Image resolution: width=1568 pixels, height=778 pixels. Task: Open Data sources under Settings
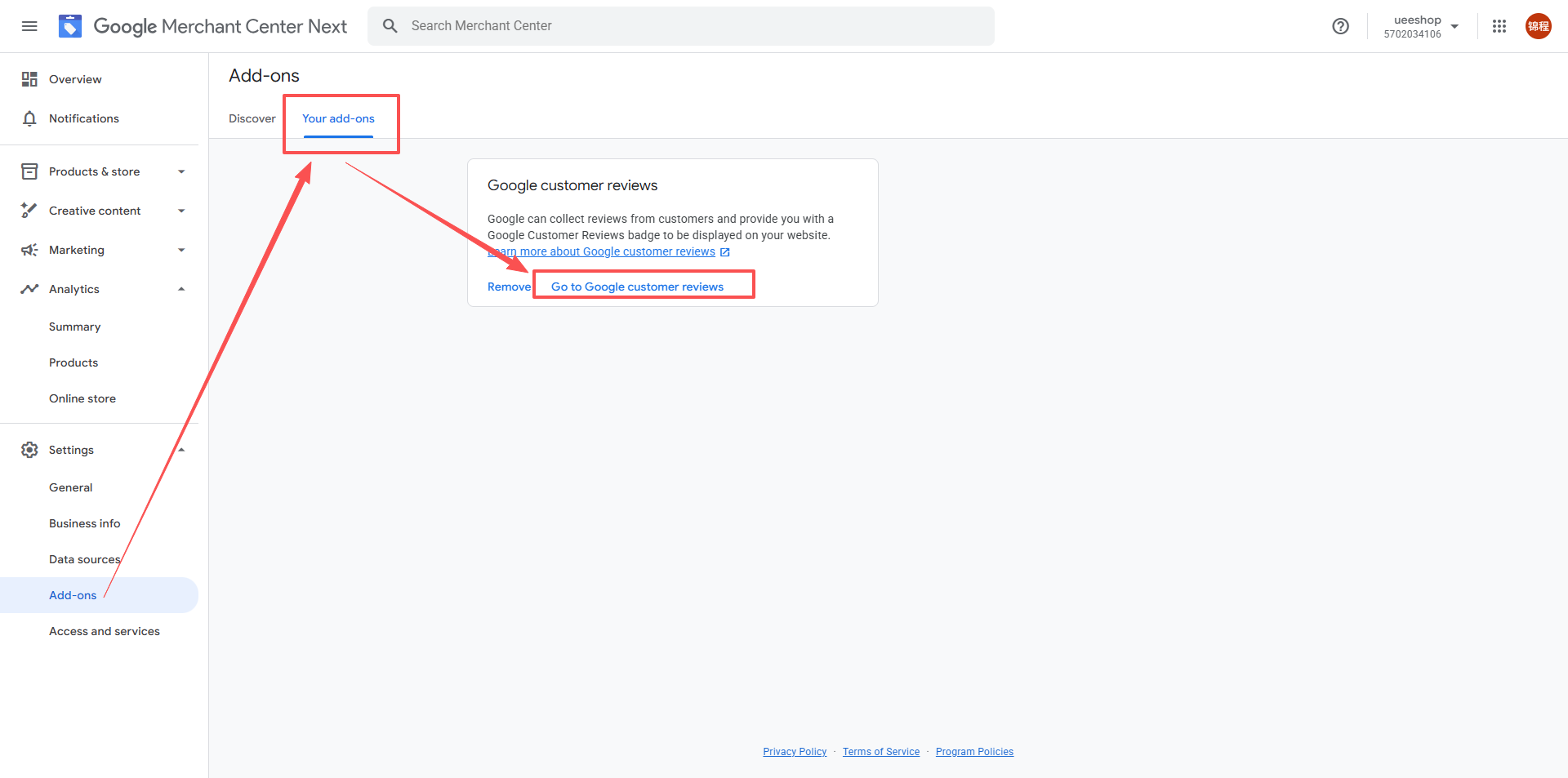tap(84, 559)
